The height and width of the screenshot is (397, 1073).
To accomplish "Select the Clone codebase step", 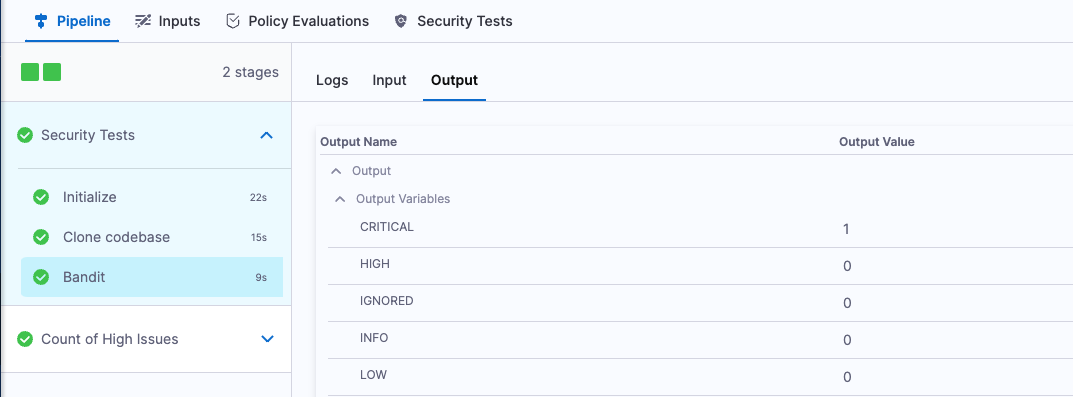I will click(x=151, y=237).
